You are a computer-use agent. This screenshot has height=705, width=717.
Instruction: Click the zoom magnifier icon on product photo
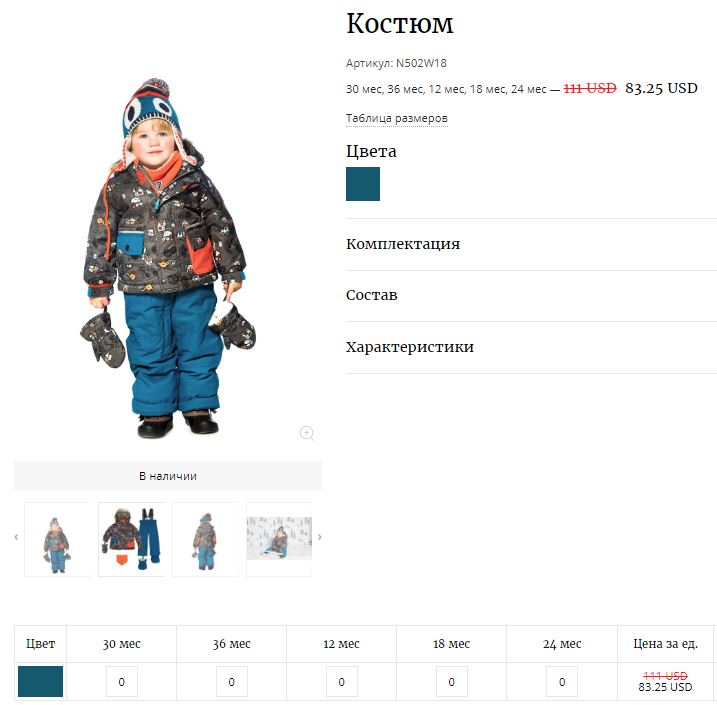(306, 433)
